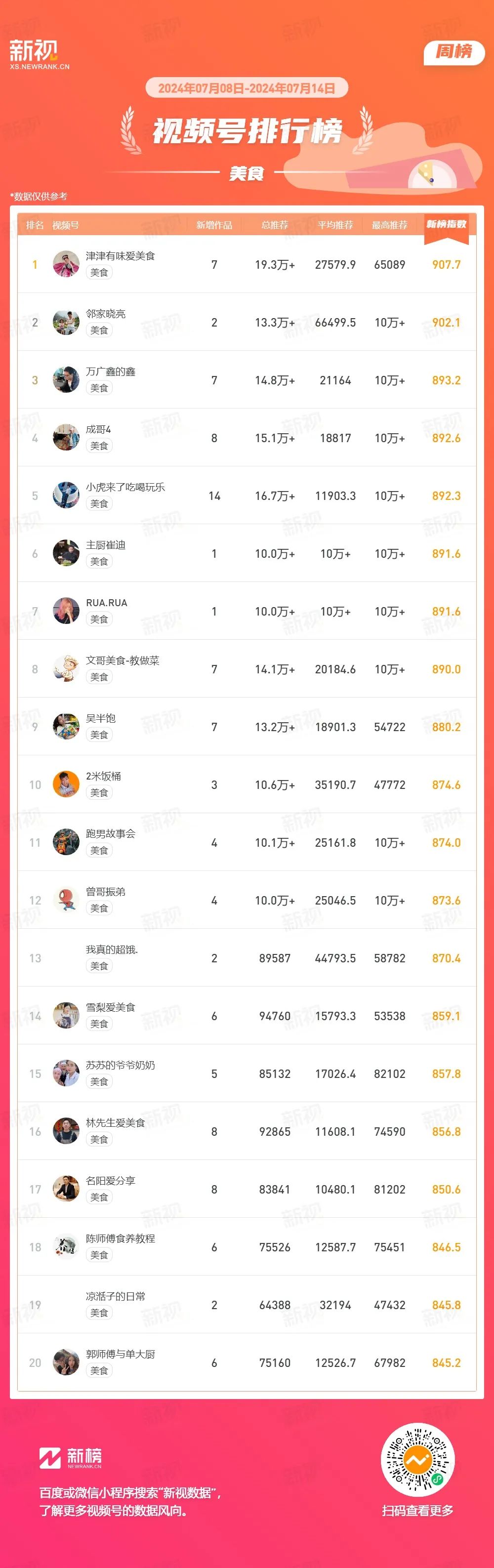494x1568 pixels.
Task: Open account name 郭师傅与单大厨
Action: pos(121,1354)
